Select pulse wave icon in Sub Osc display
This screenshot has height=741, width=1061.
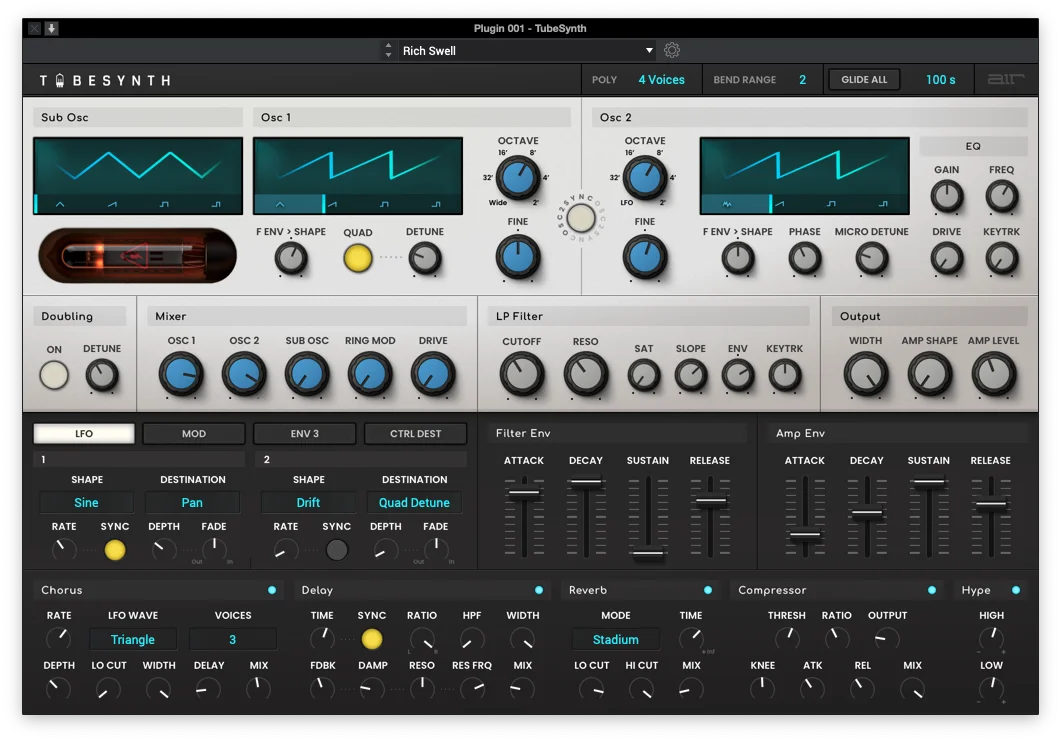(217, 204)
